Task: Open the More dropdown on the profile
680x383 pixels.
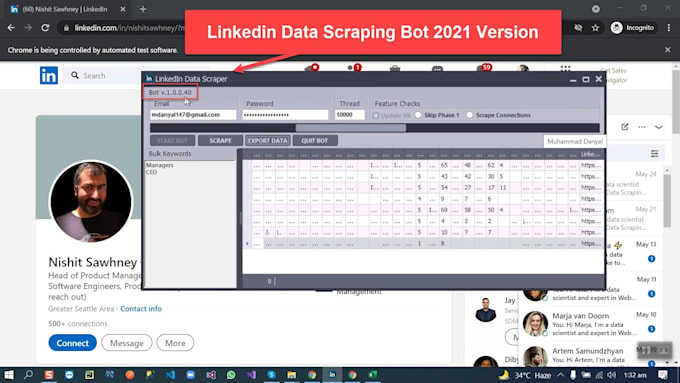Action: [175, 343]
